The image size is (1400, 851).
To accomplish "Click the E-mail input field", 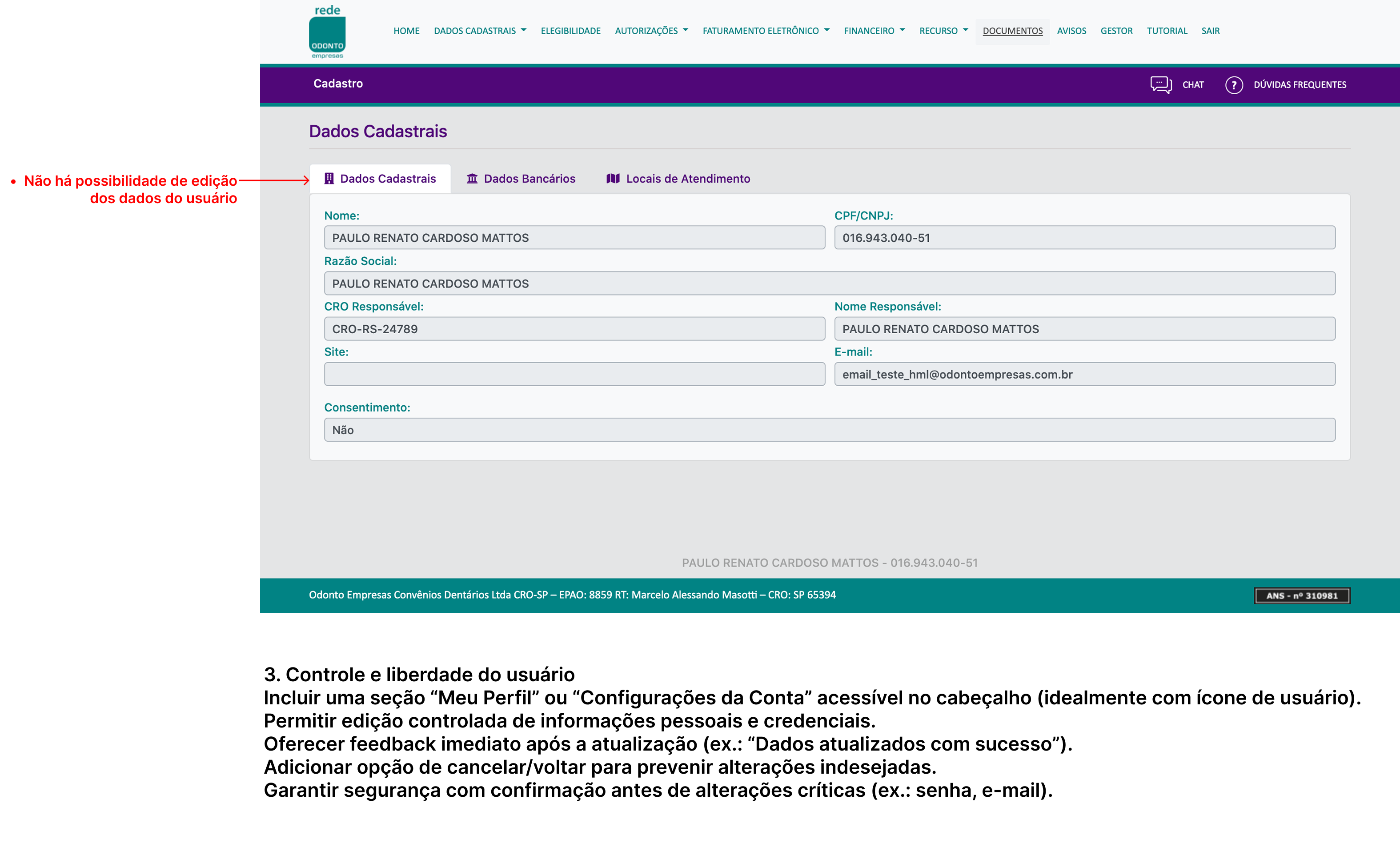I will (x=1084, y=374).
